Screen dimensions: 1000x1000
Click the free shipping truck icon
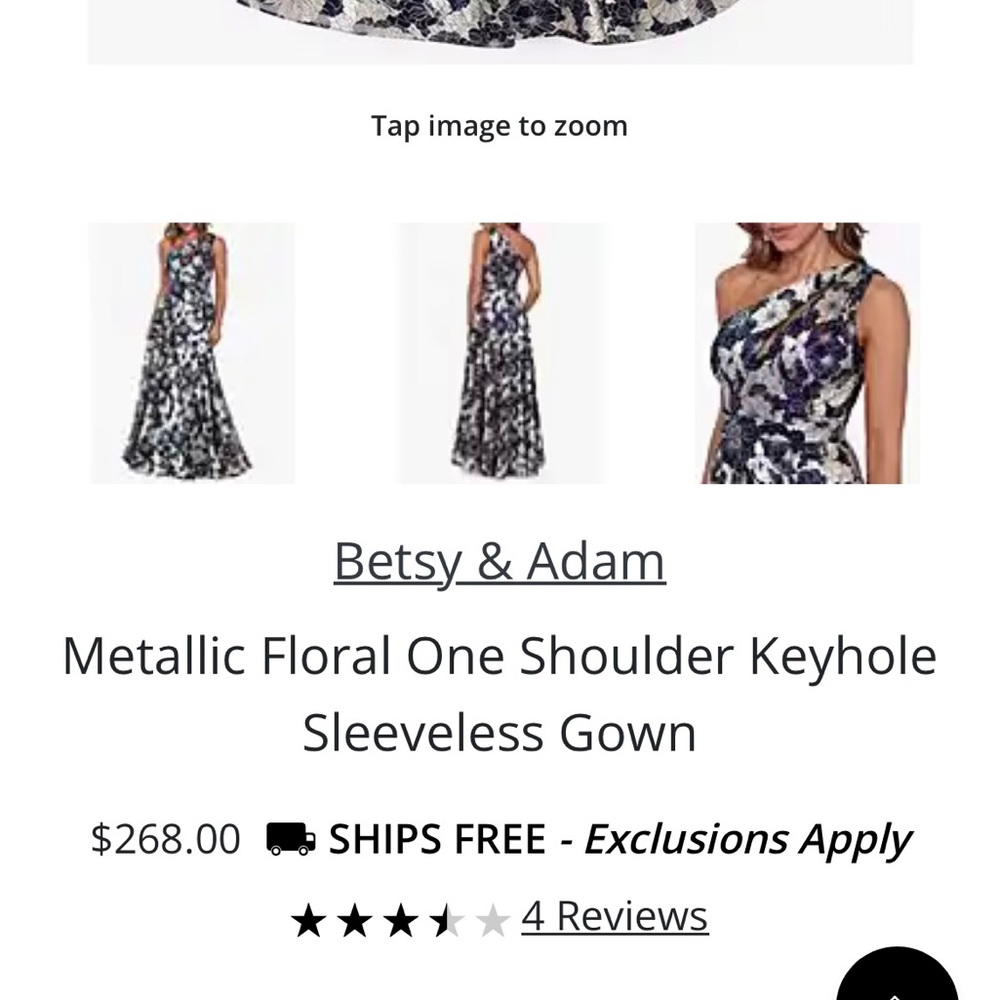(x=288, y=839)
